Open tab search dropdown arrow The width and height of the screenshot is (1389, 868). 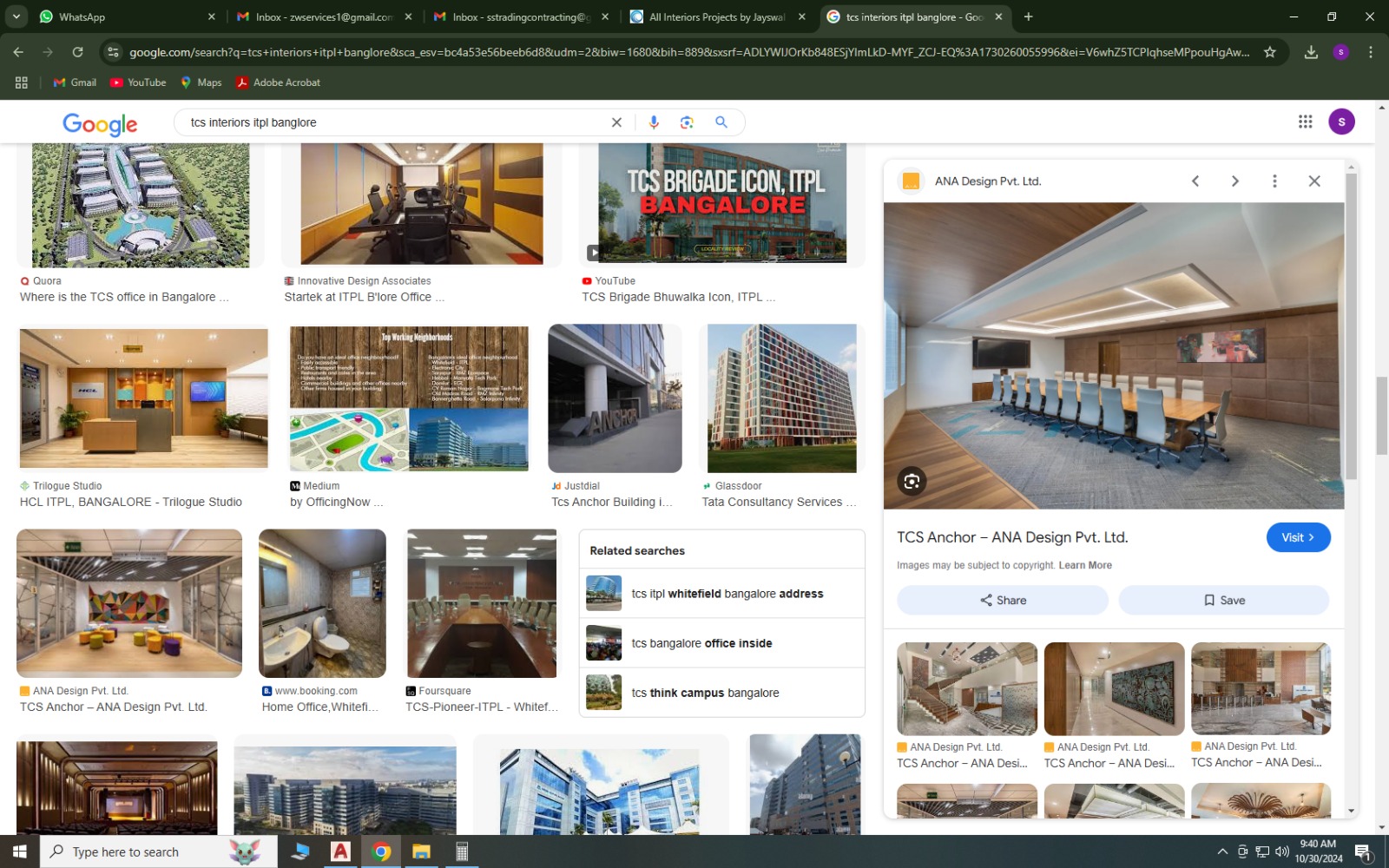[x=16, y=16]
